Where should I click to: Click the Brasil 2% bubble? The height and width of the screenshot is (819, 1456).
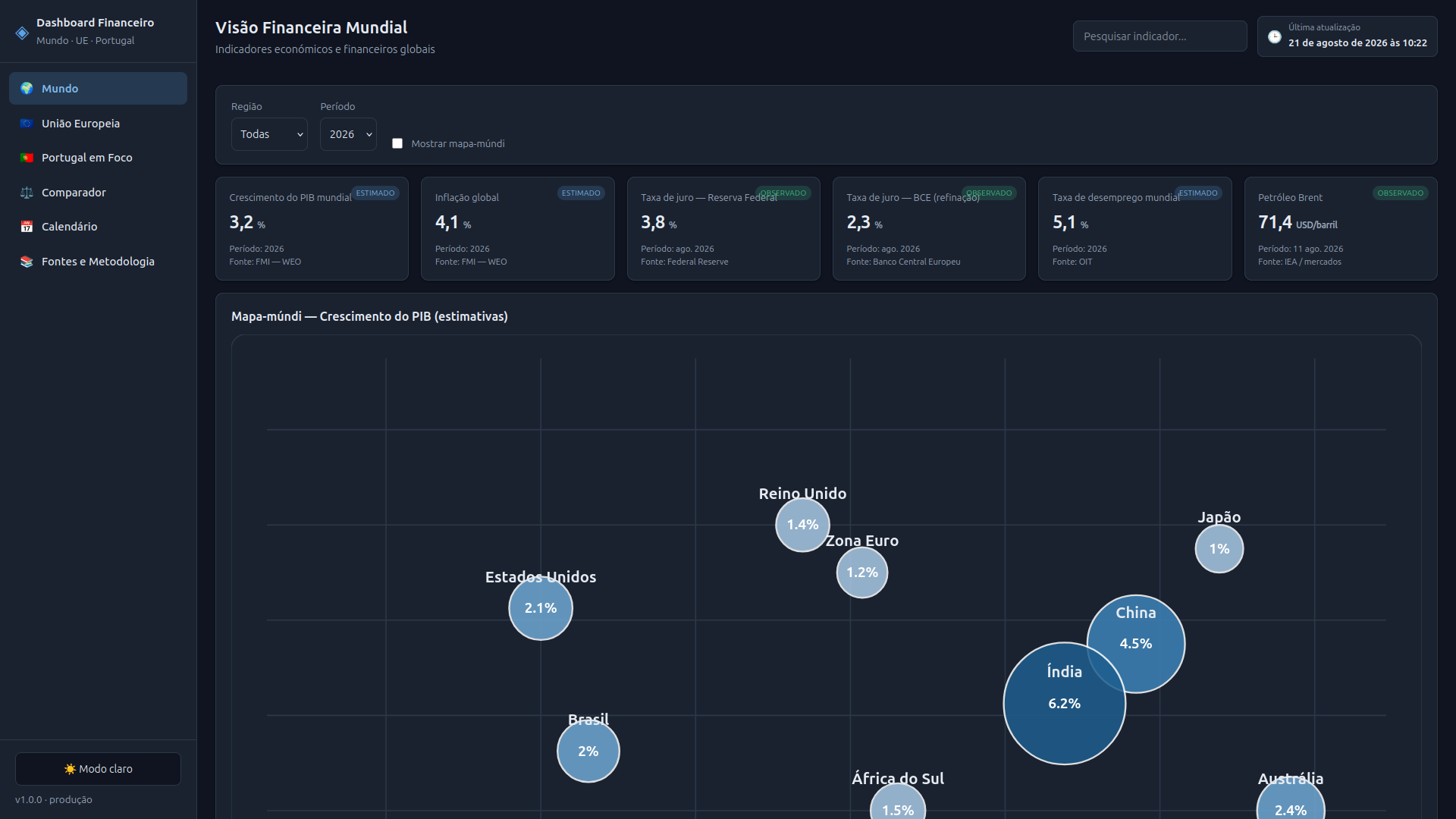tap(588, 752)
